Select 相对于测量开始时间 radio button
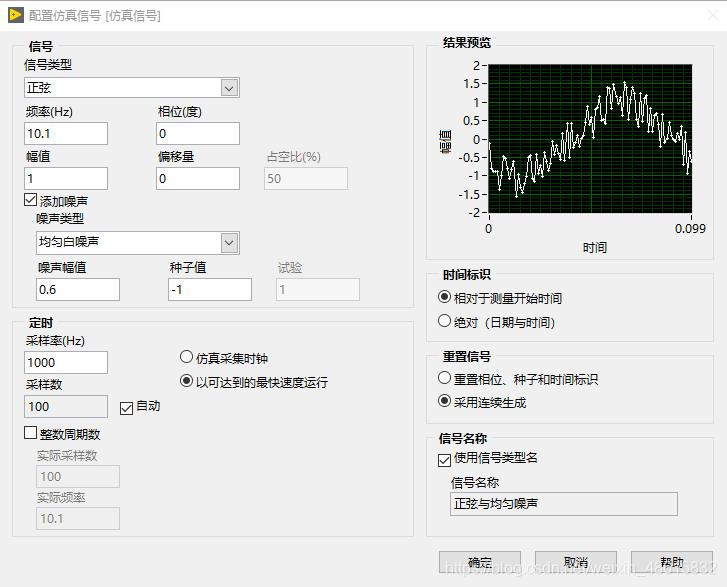Screen dimensions: 727x587 click(444, 297)
